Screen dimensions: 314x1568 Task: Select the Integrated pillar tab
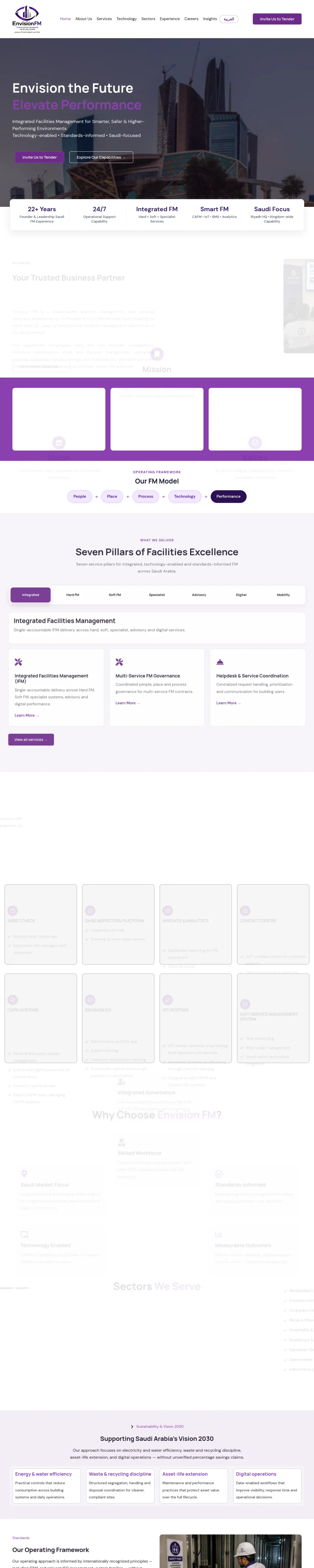(30, 595)
